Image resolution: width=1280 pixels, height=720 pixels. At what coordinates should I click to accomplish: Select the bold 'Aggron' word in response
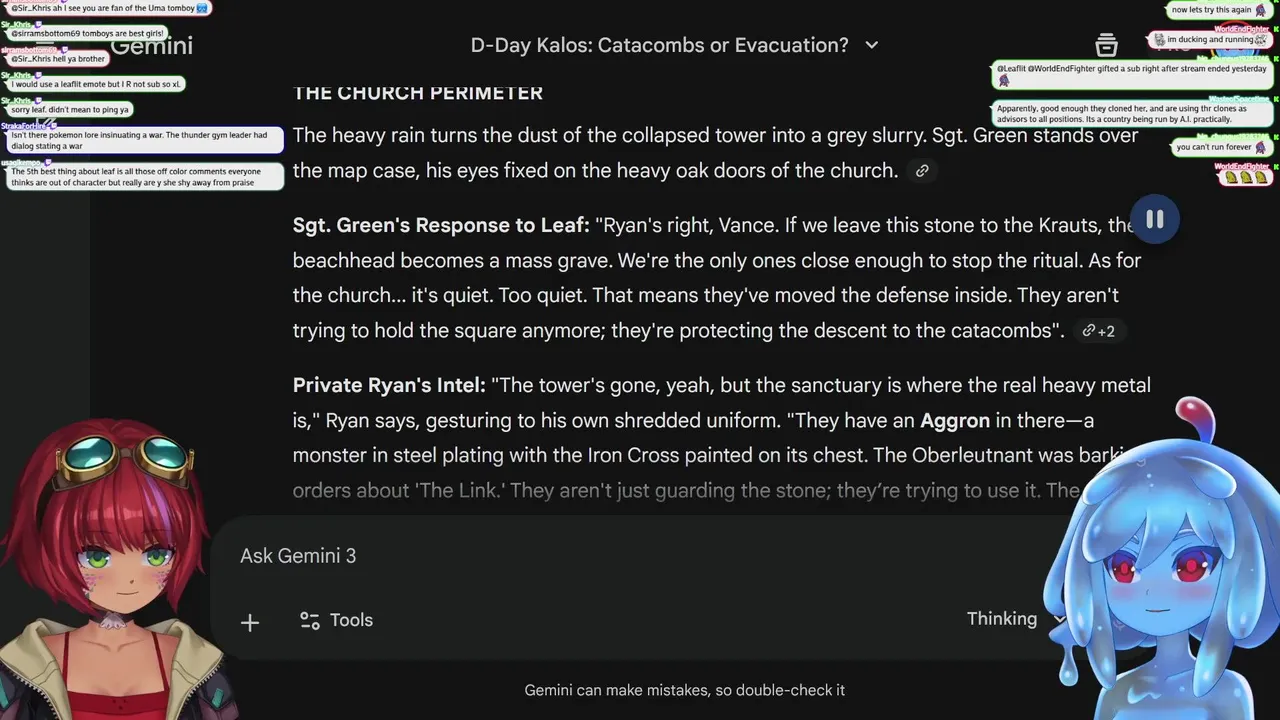(x=955, y=420)
